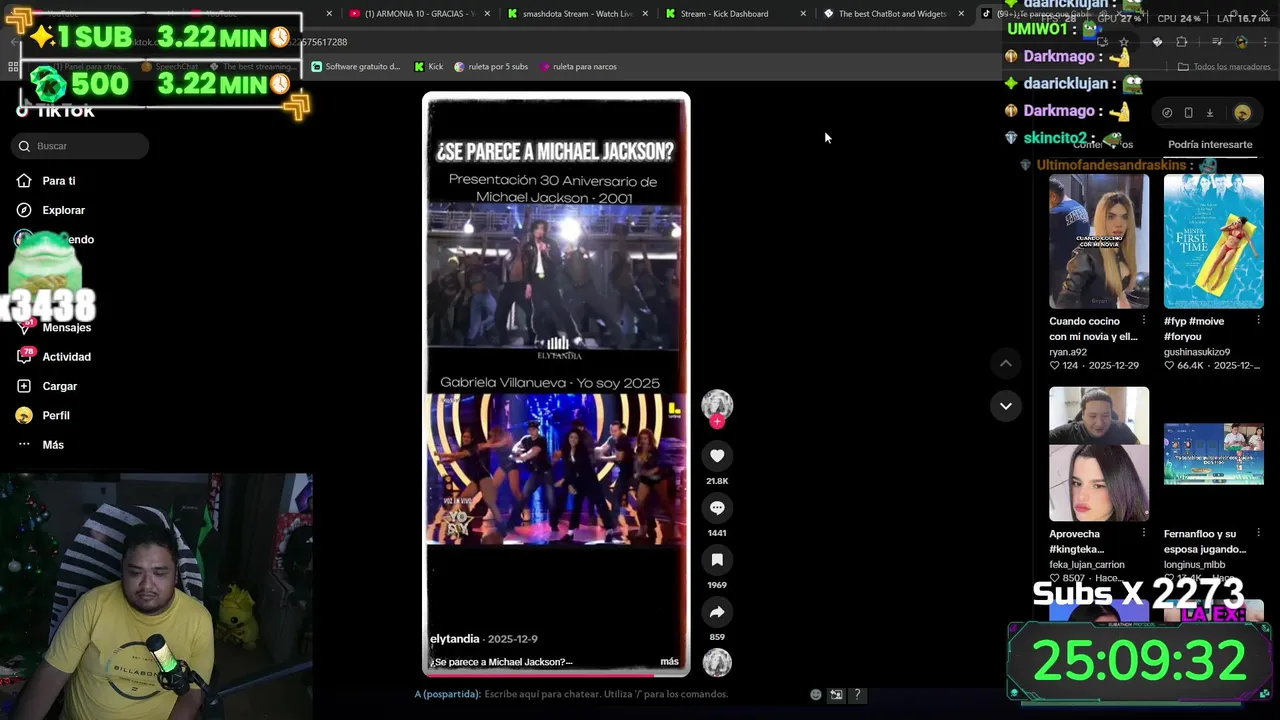Open the browser profile avatar
The height and width of the screenshot is (720, 1280).
pos(1241,42)
